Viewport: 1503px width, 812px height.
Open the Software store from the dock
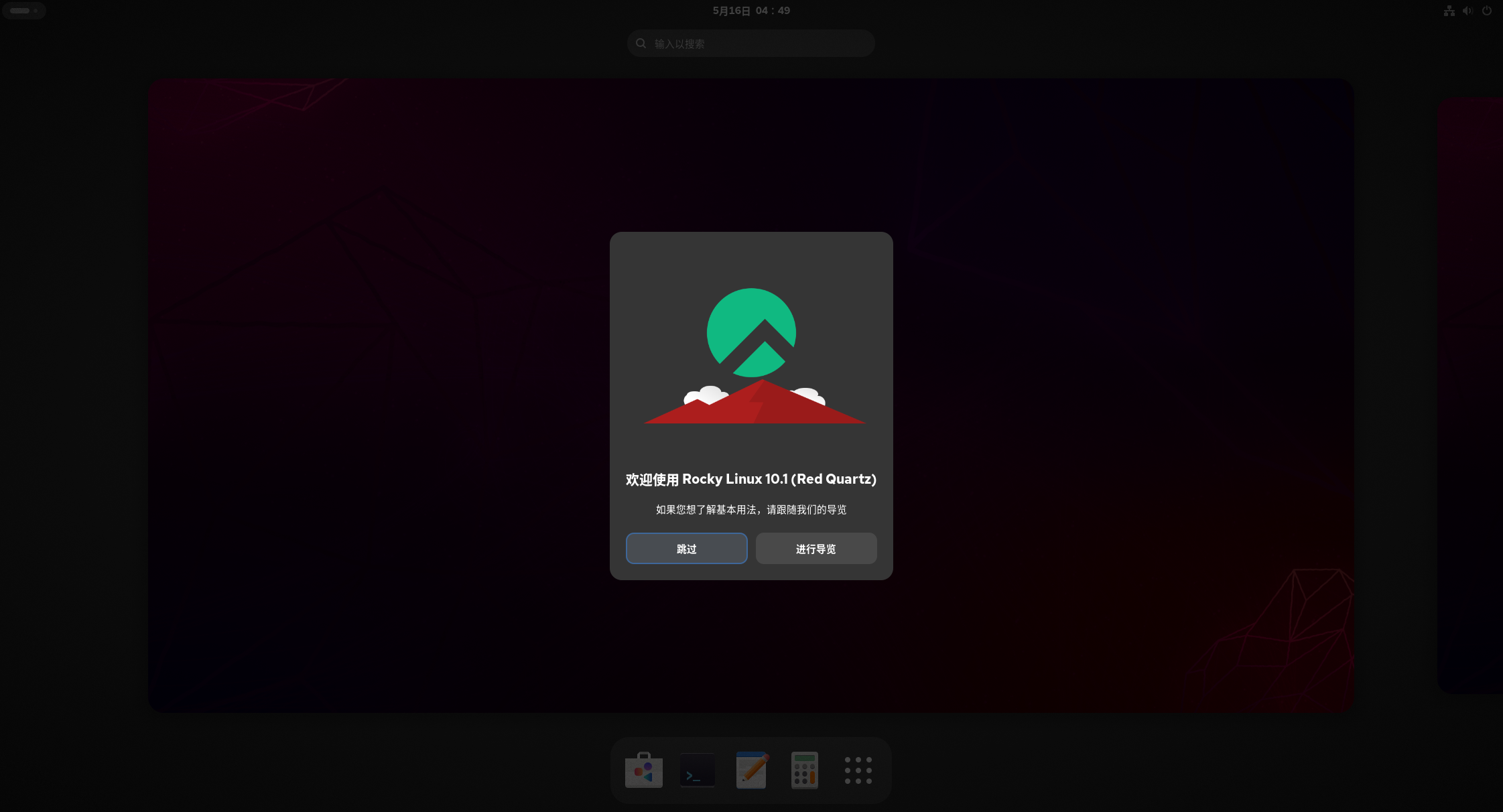(643, 770)
